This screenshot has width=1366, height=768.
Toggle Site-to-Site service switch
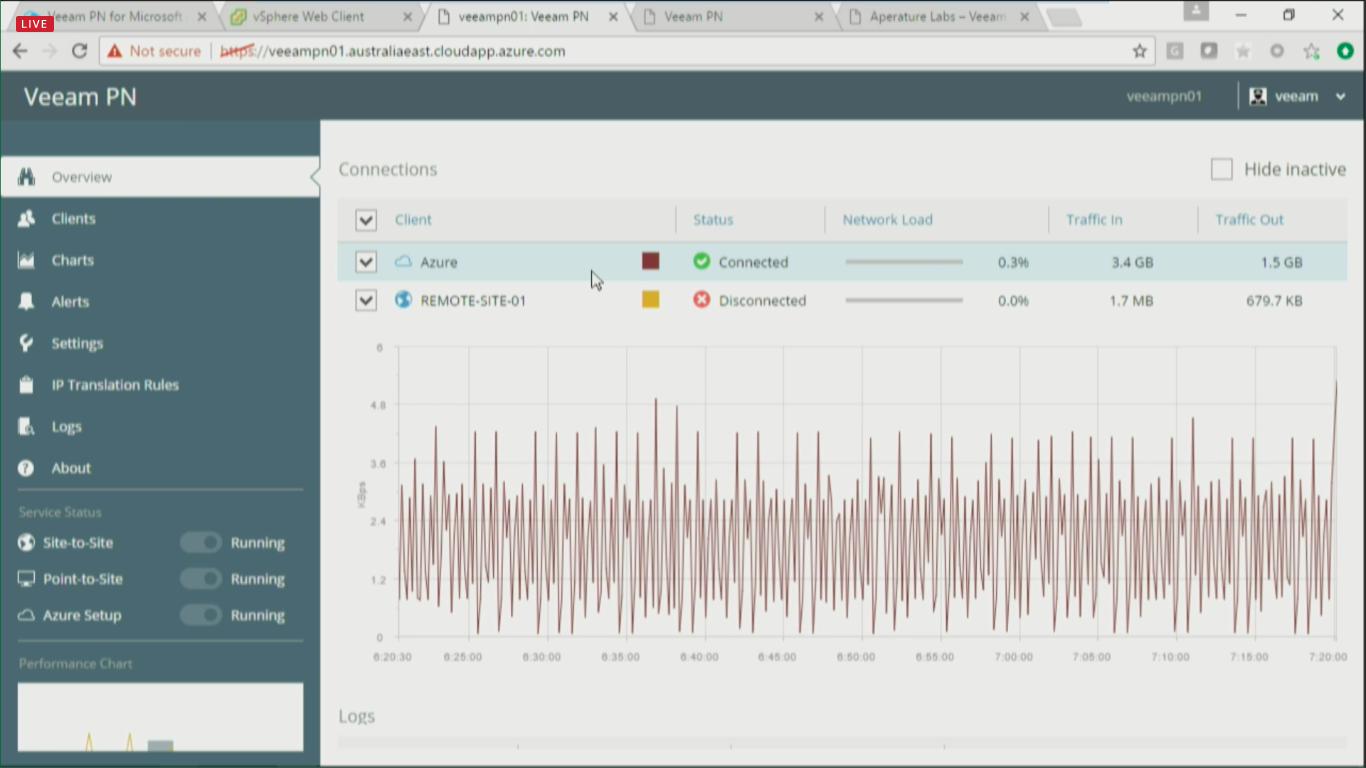(x=201, y=543)
